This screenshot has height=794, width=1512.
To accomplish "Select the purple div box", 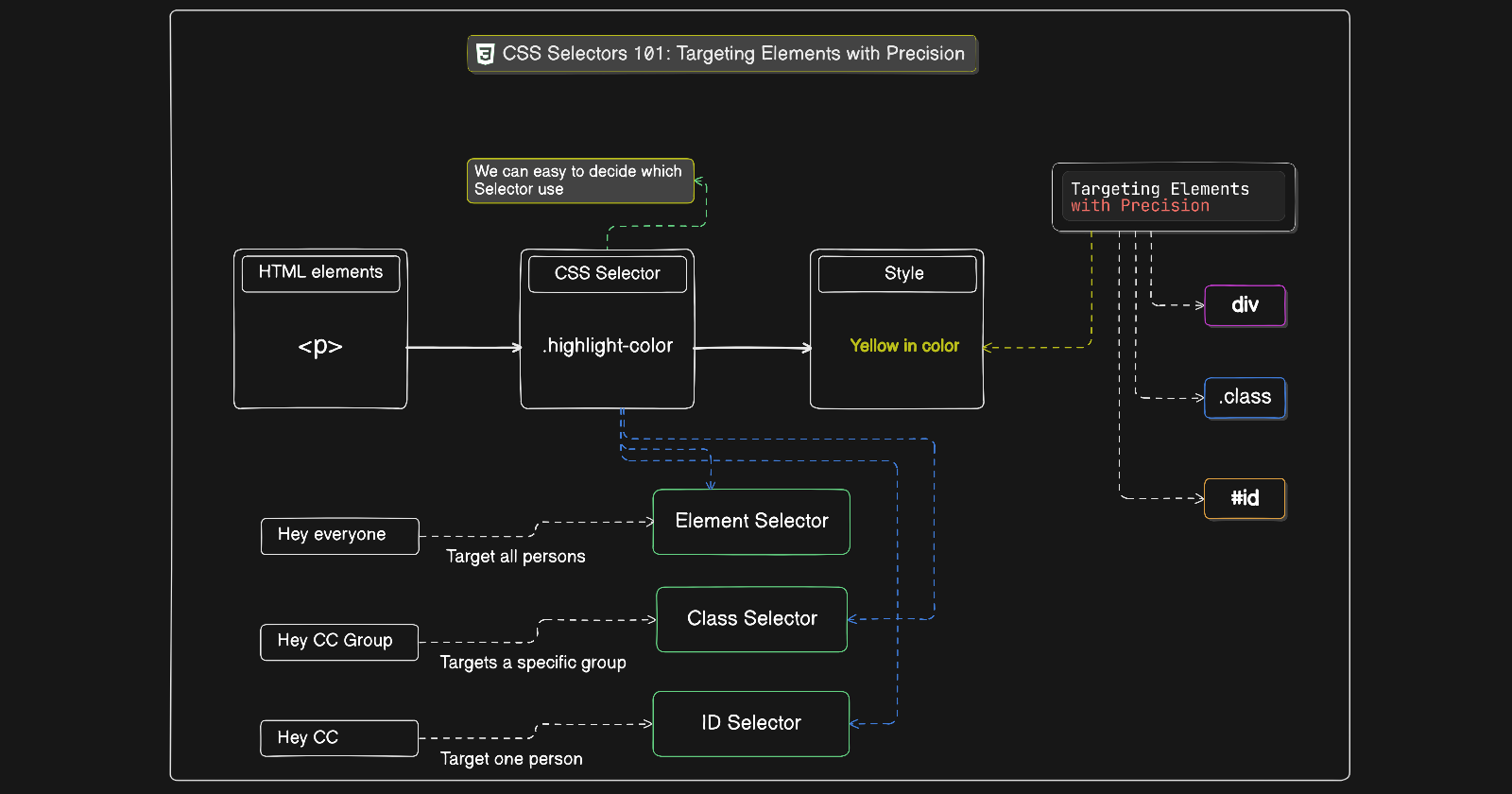I will click(x=1245, y=305).
